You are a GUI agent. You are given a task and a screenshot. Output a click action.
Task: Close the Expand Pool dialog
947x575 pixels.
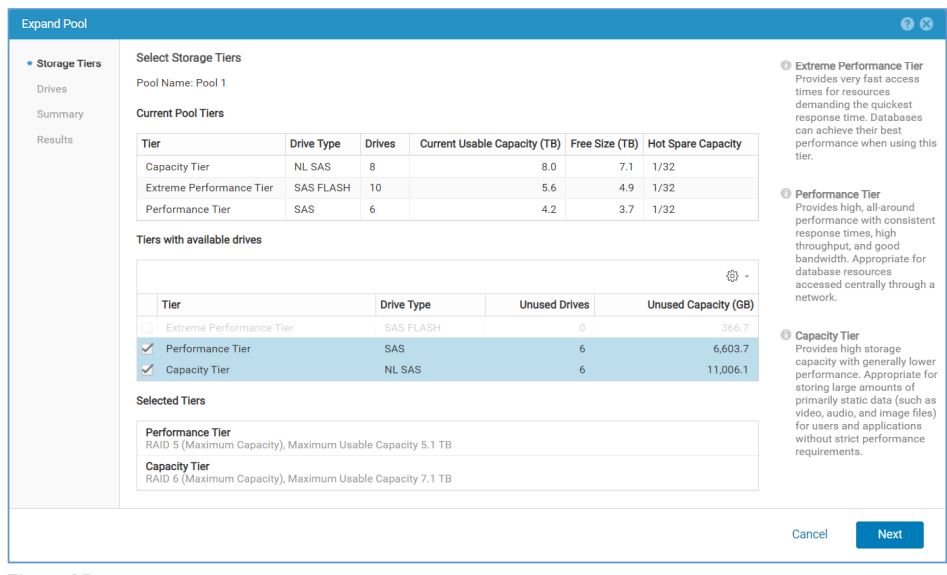[926, 24]
